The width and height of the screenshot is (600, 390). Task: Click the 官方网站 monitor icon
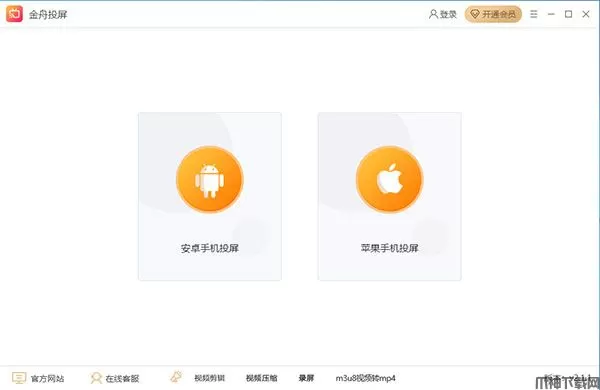(19, 378)
